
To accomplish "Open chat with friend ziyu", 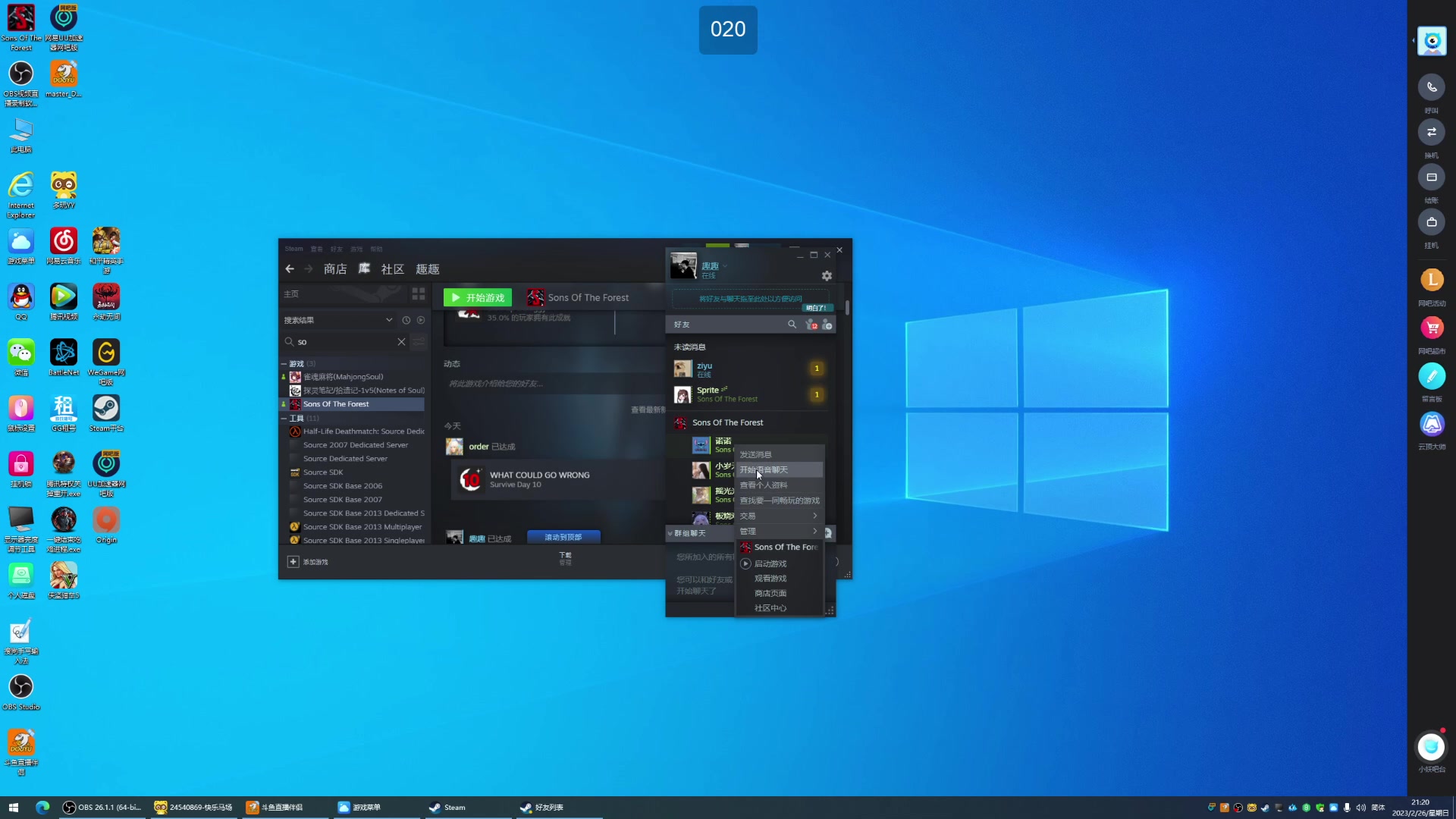I will (x=751, y=369).
